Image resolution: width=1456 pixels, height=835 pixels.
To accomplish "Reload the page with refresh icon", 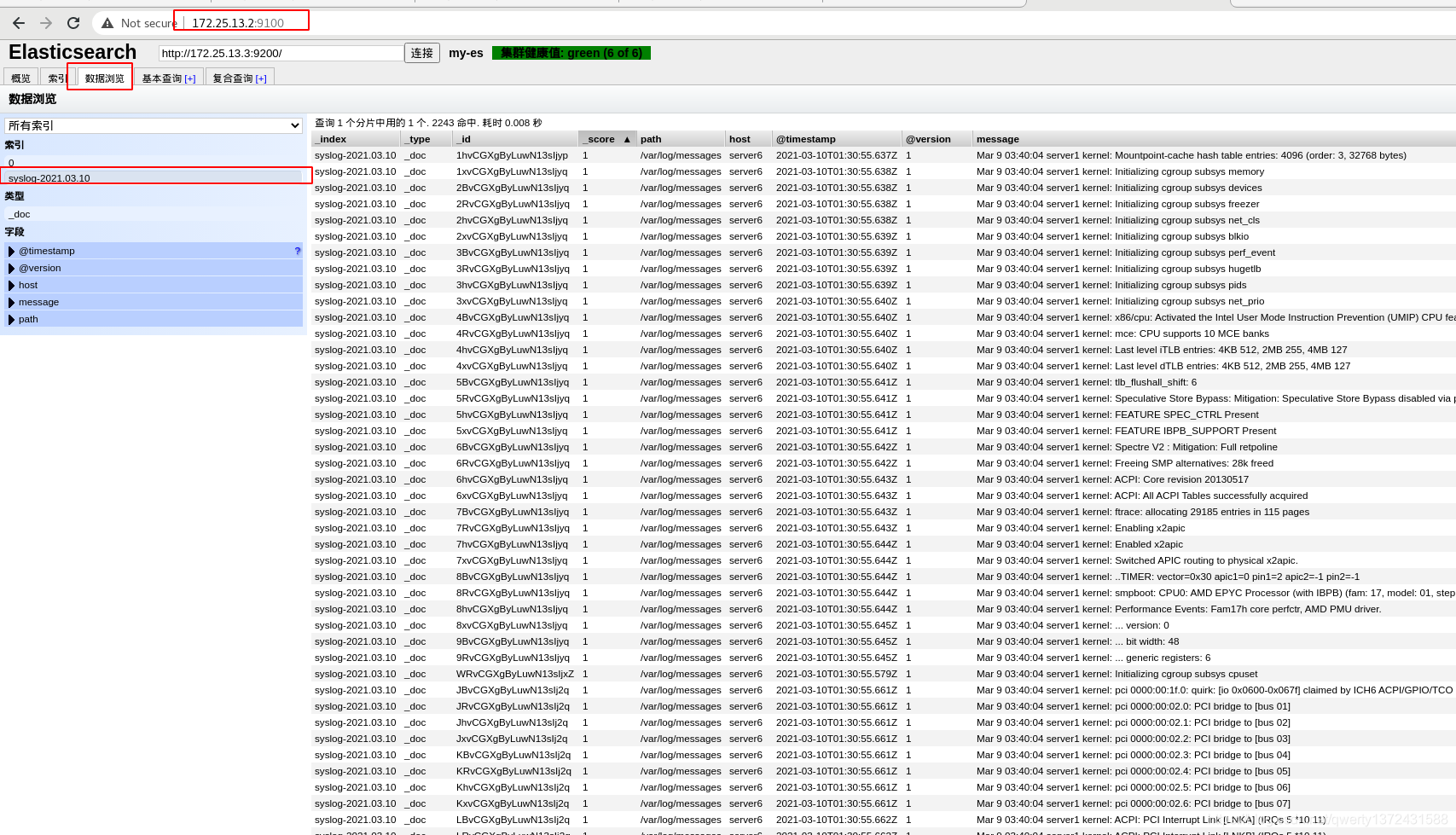I will 73,23.
